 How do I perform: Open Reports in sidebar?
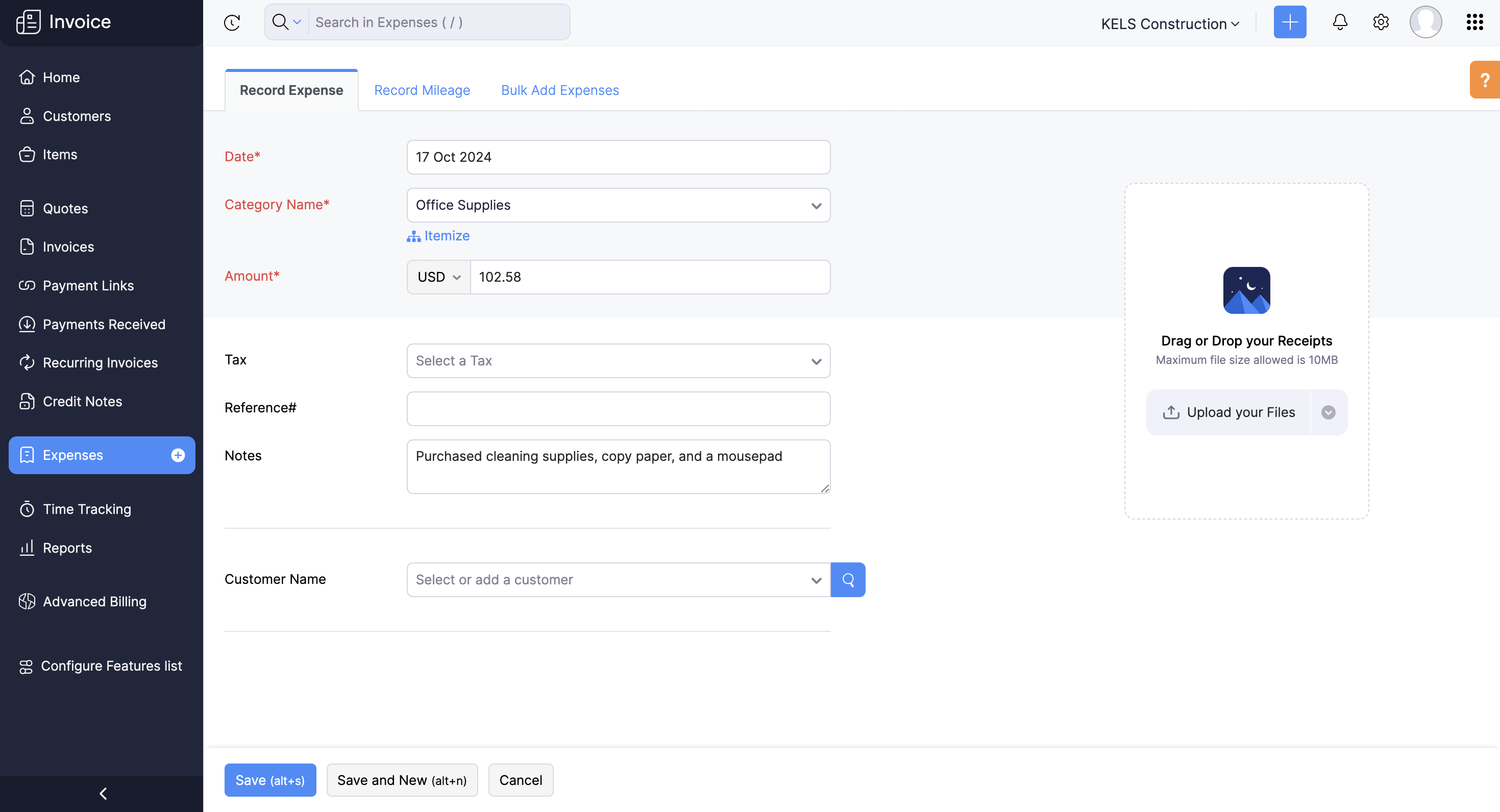pos(102,548)
